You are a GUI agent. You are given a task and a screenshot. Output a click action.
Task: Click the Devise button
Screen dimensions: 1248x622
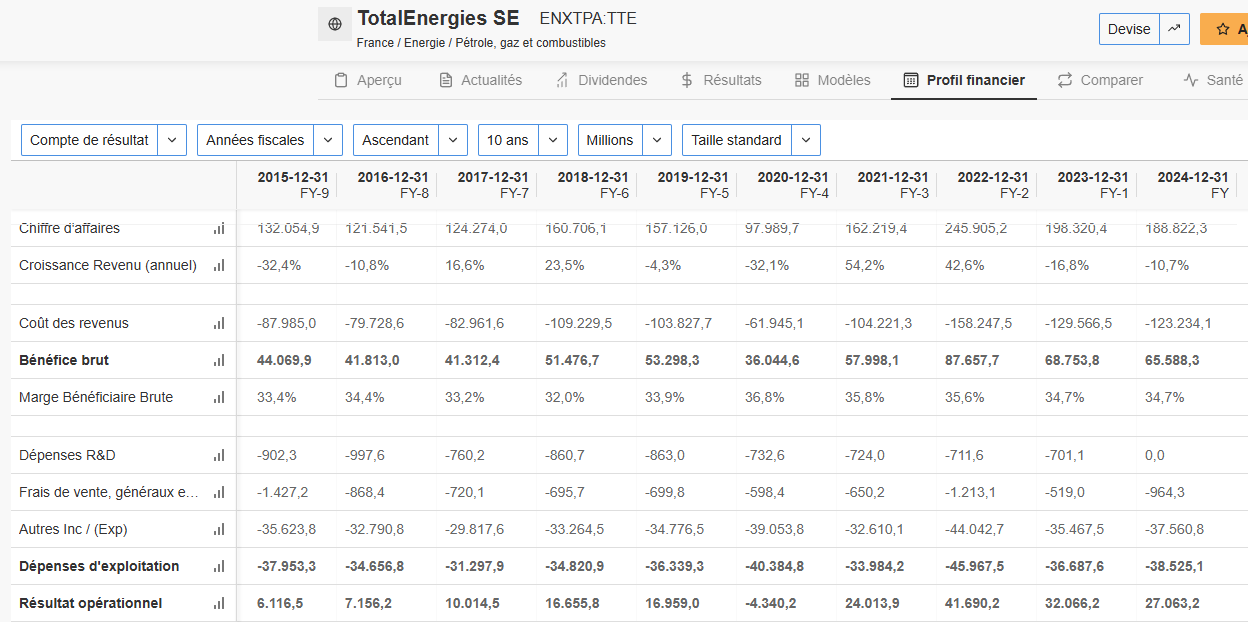point(1129,29)
